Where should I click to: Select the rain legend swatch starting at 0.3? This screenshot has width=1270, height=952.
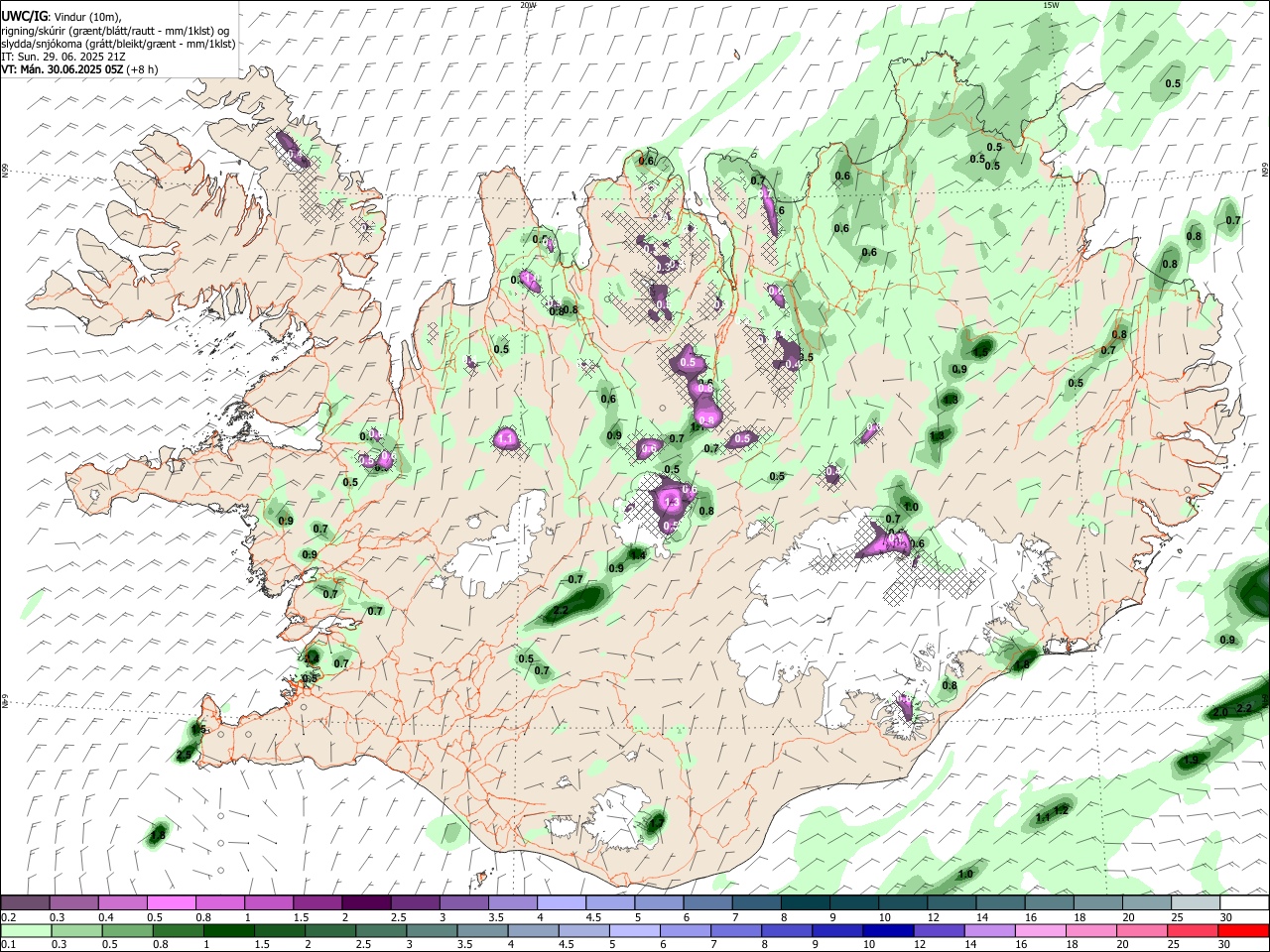pyautogui.click(x=76, y=930)
